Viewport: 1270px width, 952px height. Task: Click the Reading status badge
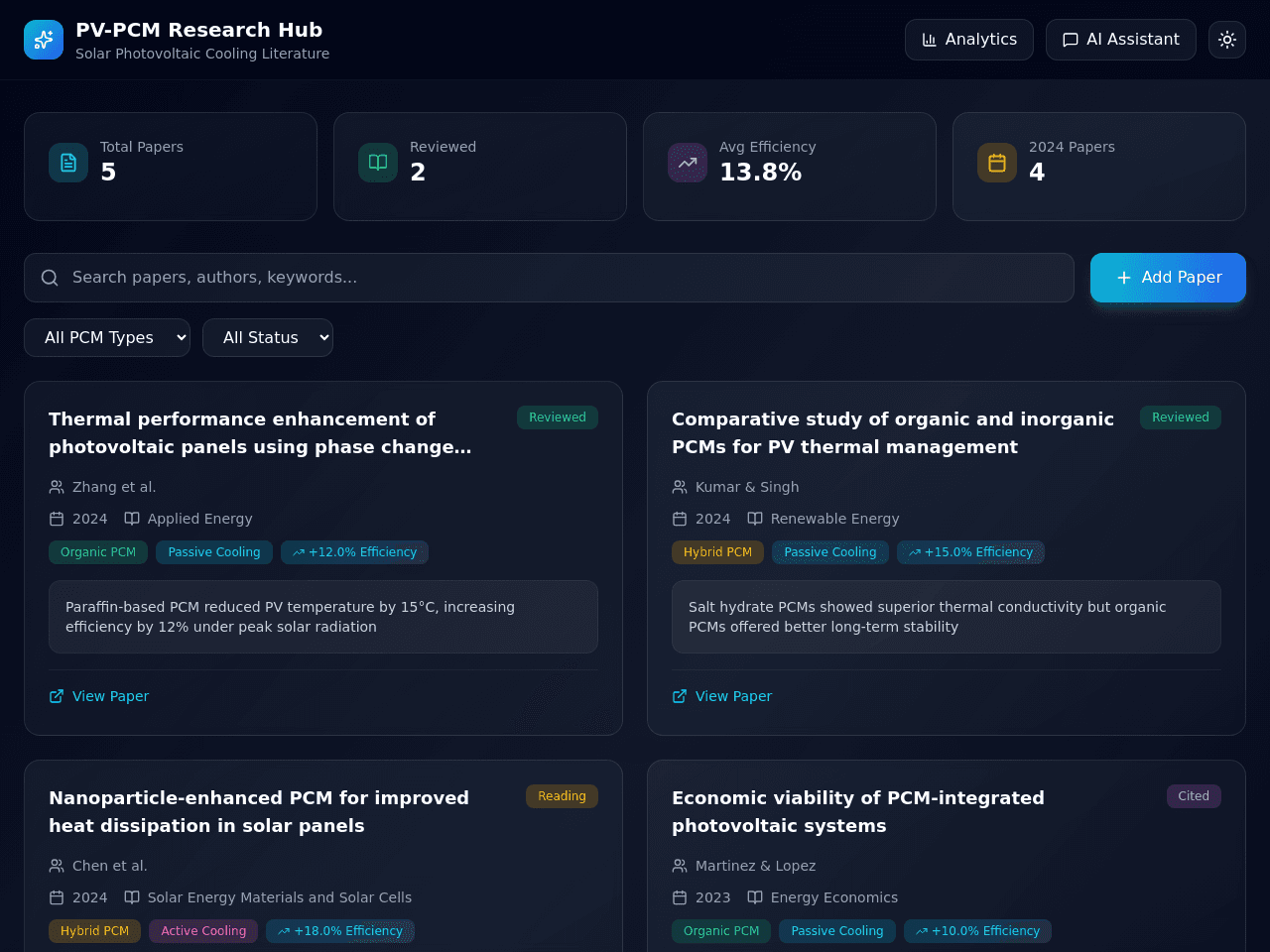click(x=562, y=796)
